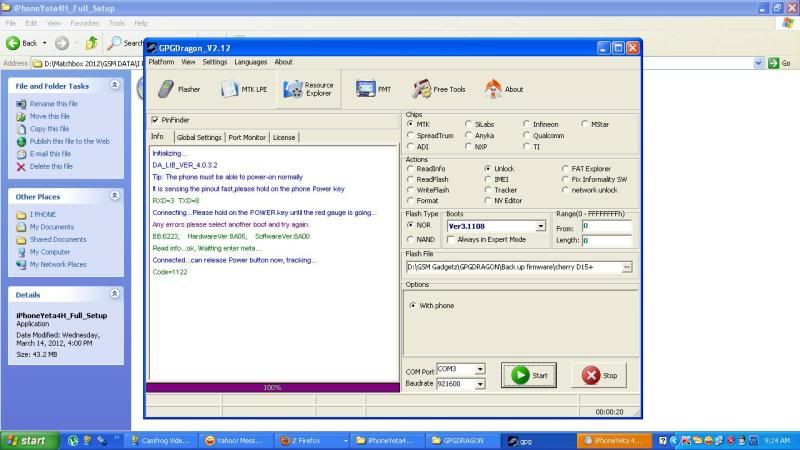Click Move this file link
Image resolution: width=800 pixels, height=450 pixels.
coord(49,116)
